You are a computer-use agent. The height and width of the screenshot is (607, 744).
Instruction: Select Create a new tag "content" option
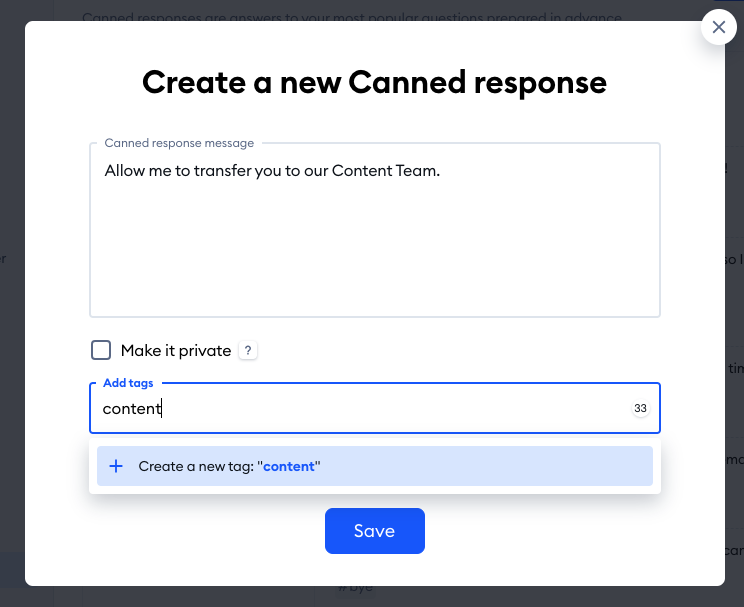coord(375,466)
